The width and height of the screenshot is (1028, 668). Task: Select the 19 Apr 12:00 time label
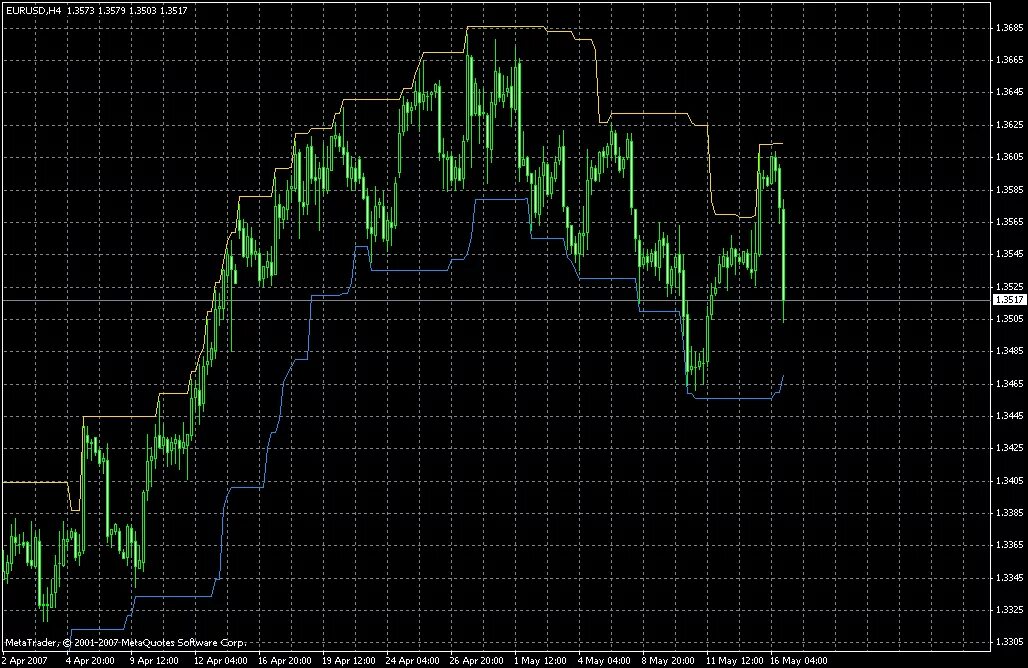pos(349,660)
